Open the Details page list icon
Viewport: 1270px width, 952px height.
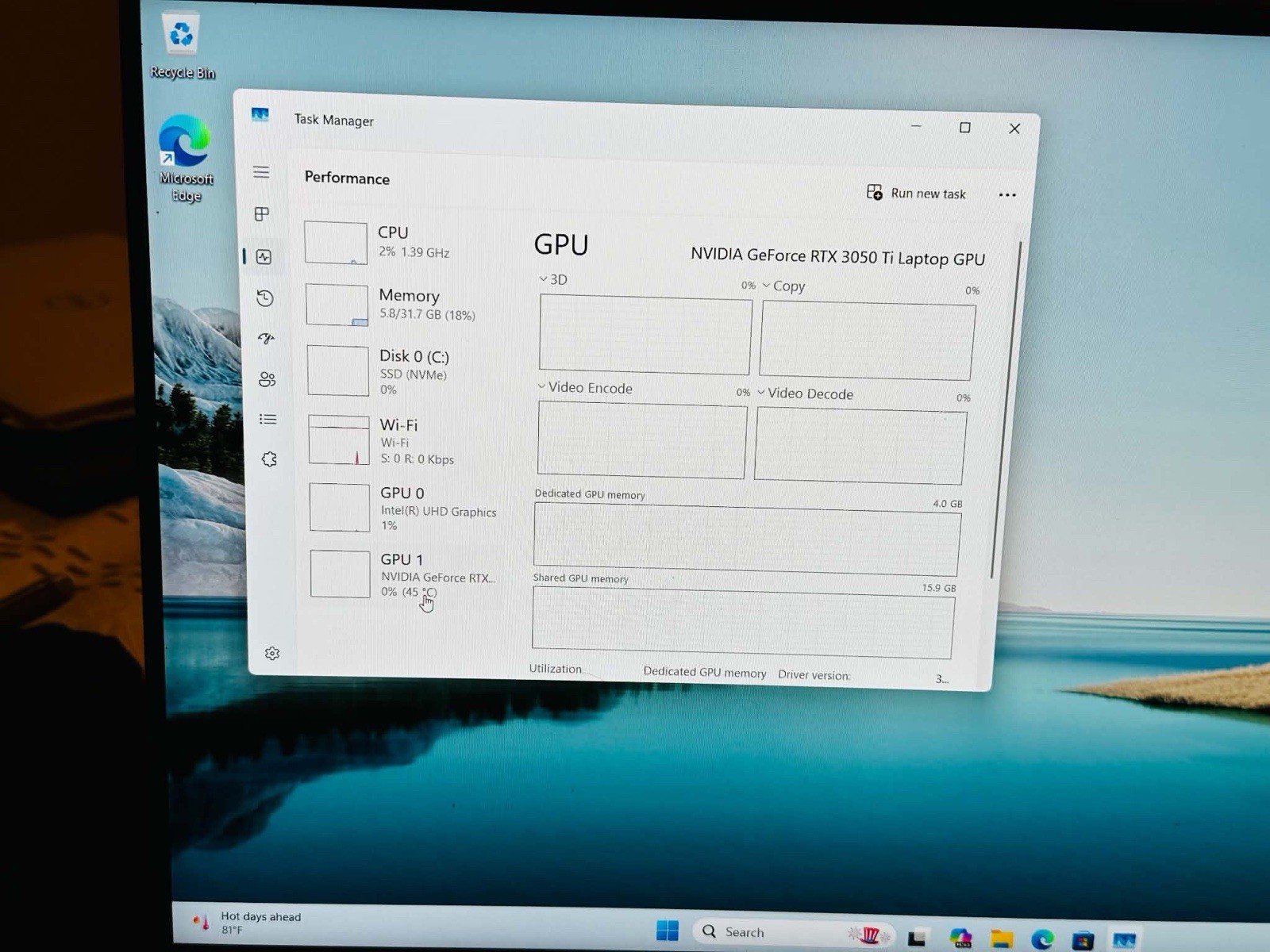point(268,419)
